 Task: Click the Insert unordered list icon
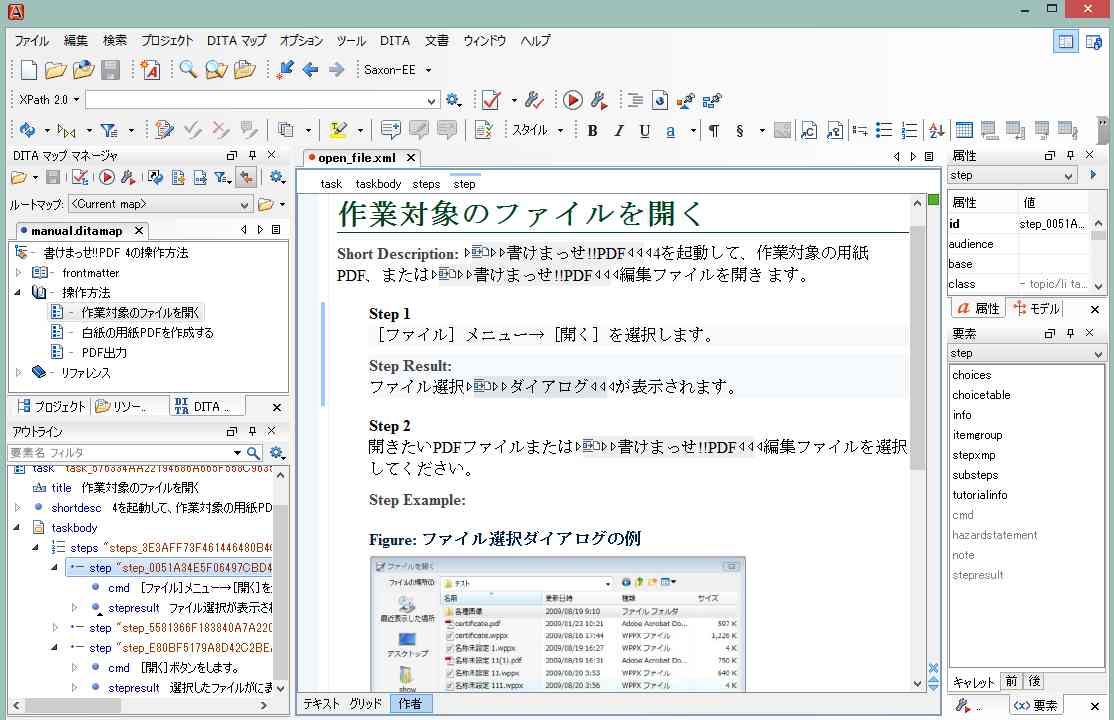[884, 130]
